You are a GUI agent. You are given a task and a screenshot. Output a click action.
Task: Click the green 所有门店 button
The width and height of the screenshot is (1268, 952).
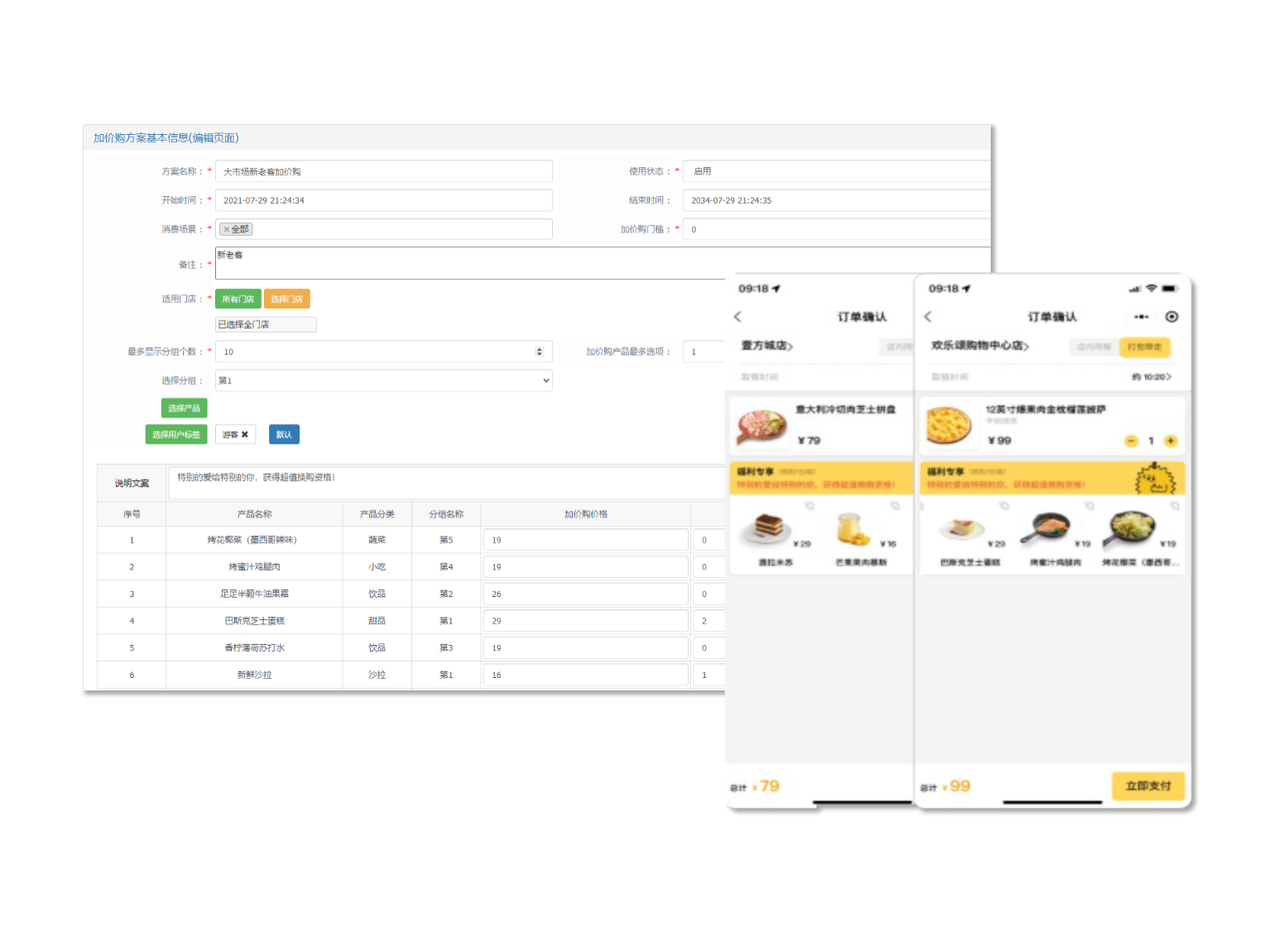coord(238,299)
